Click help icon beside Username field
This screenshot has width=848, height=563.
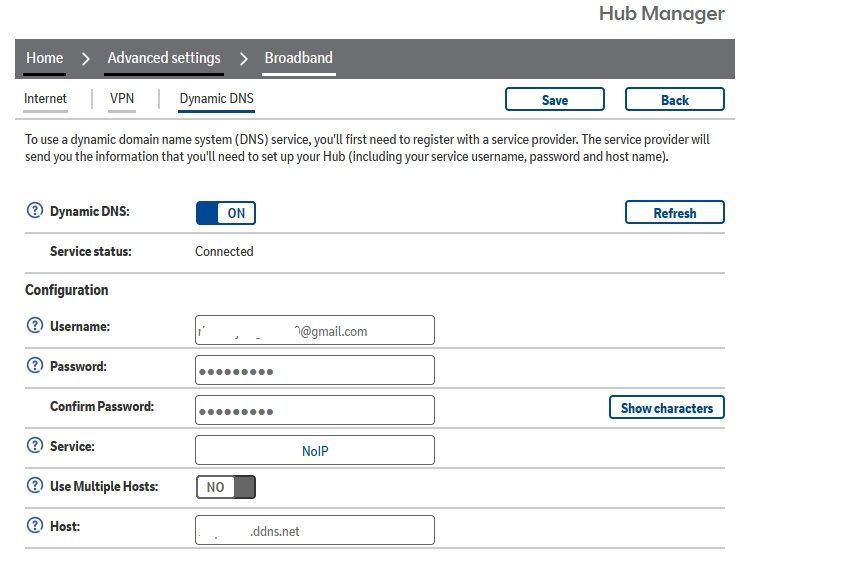35,326
